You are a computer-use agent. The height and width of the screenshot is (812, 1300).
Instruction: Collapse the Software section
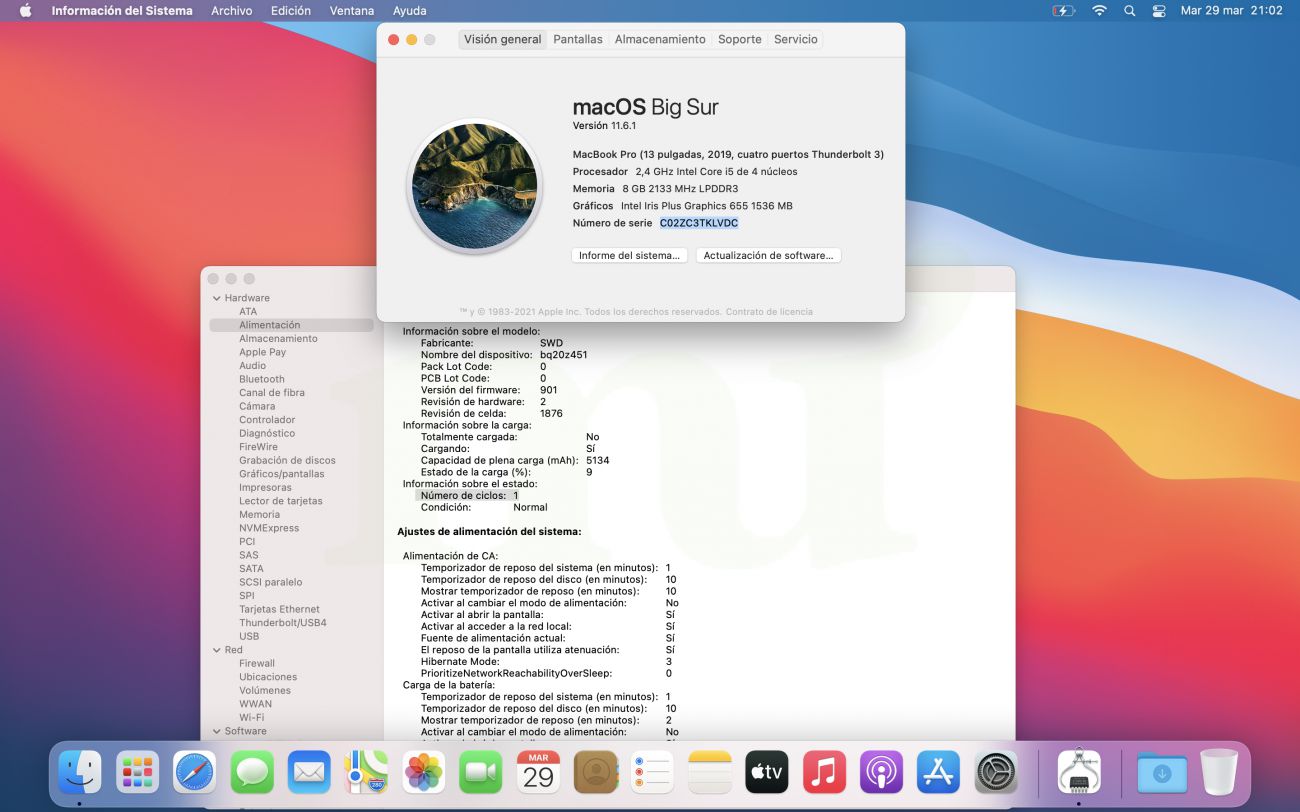pos(216,731)
